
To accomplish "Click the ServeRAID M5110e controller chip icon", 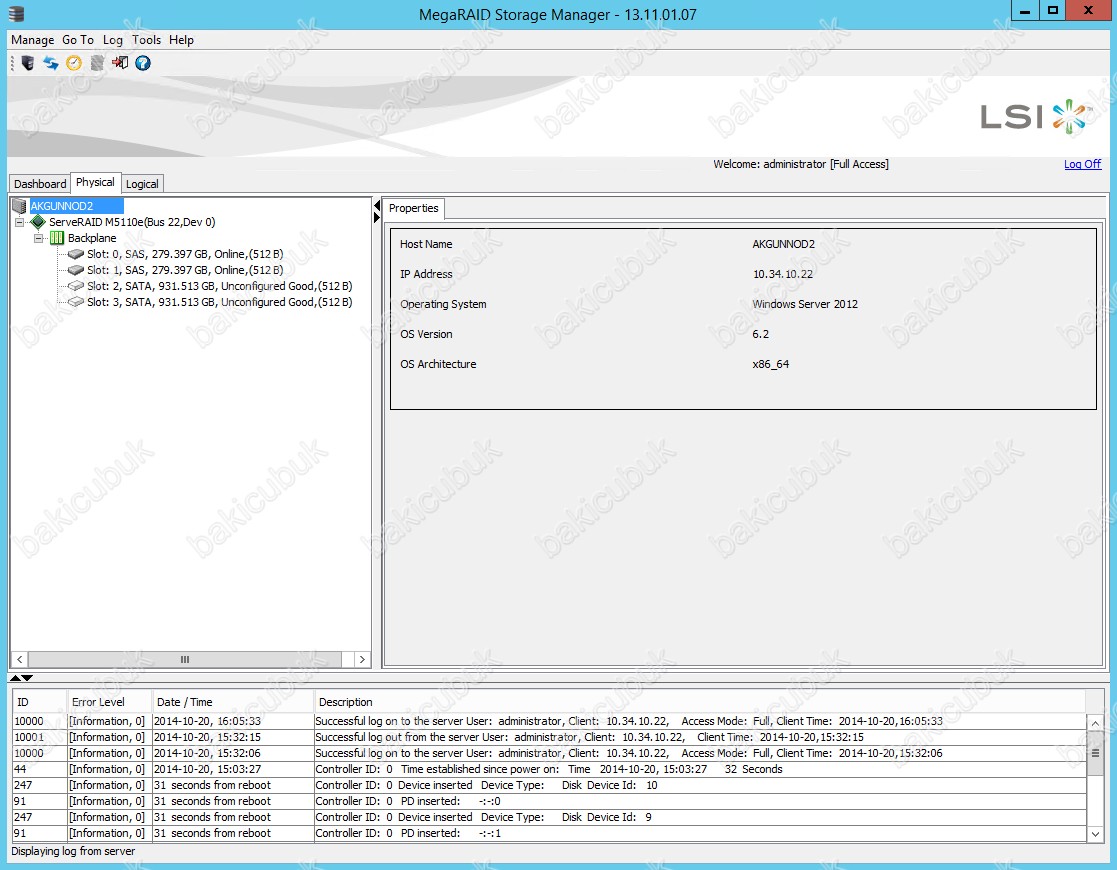I will [x=38, y=222].
